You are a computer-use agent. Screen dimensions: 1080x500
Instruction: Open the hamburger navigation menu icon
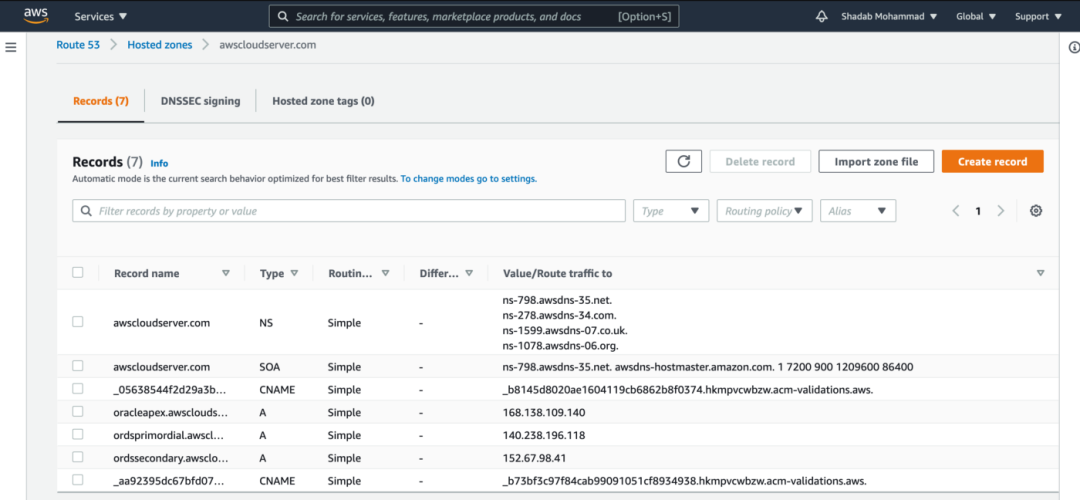(x=11, y=47)
